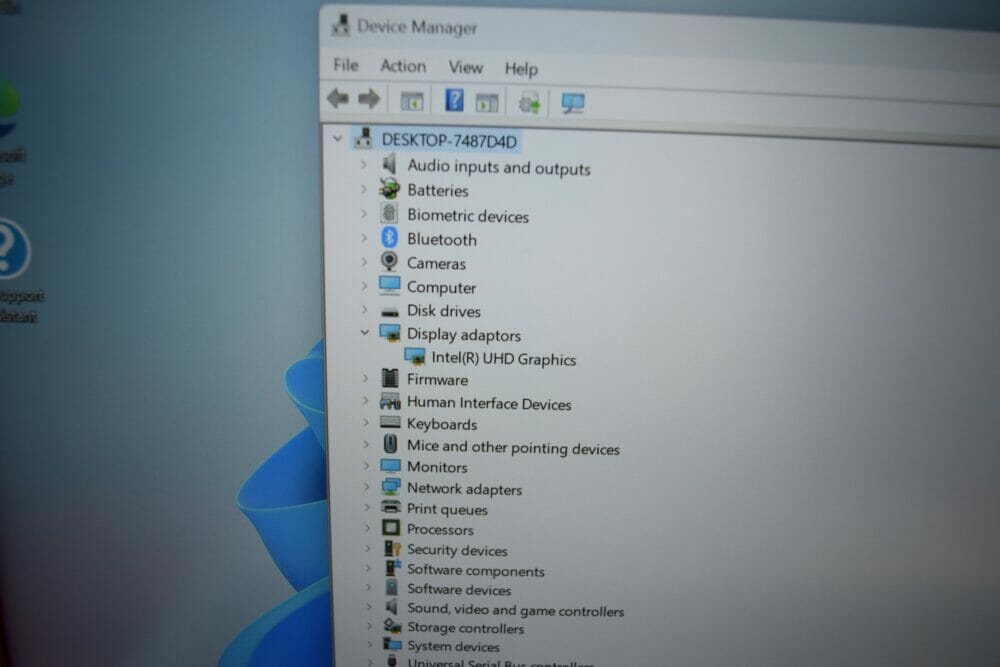Select the Firmware category label

(438, 379)
